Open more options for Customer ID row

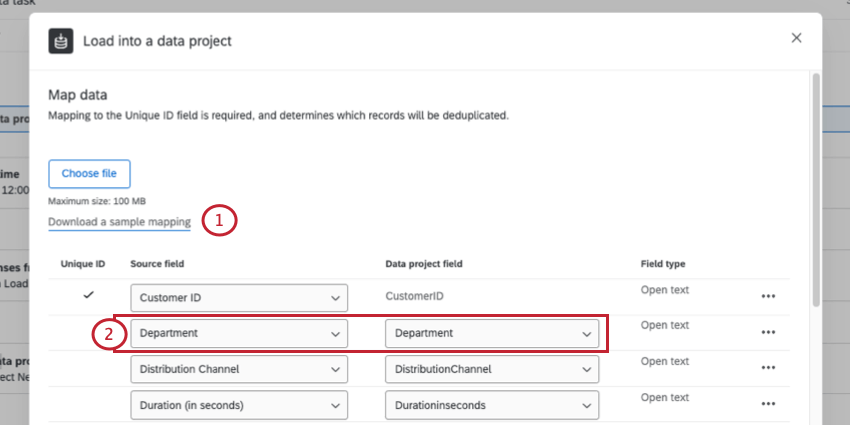pos(768,297)
